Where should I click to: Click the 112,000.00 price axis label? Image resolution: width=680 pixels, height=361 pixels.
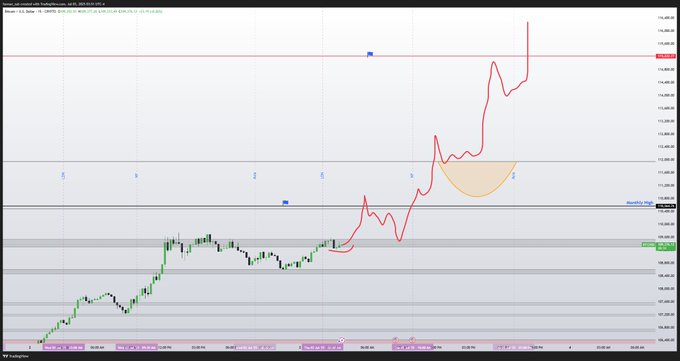point(666,159)
